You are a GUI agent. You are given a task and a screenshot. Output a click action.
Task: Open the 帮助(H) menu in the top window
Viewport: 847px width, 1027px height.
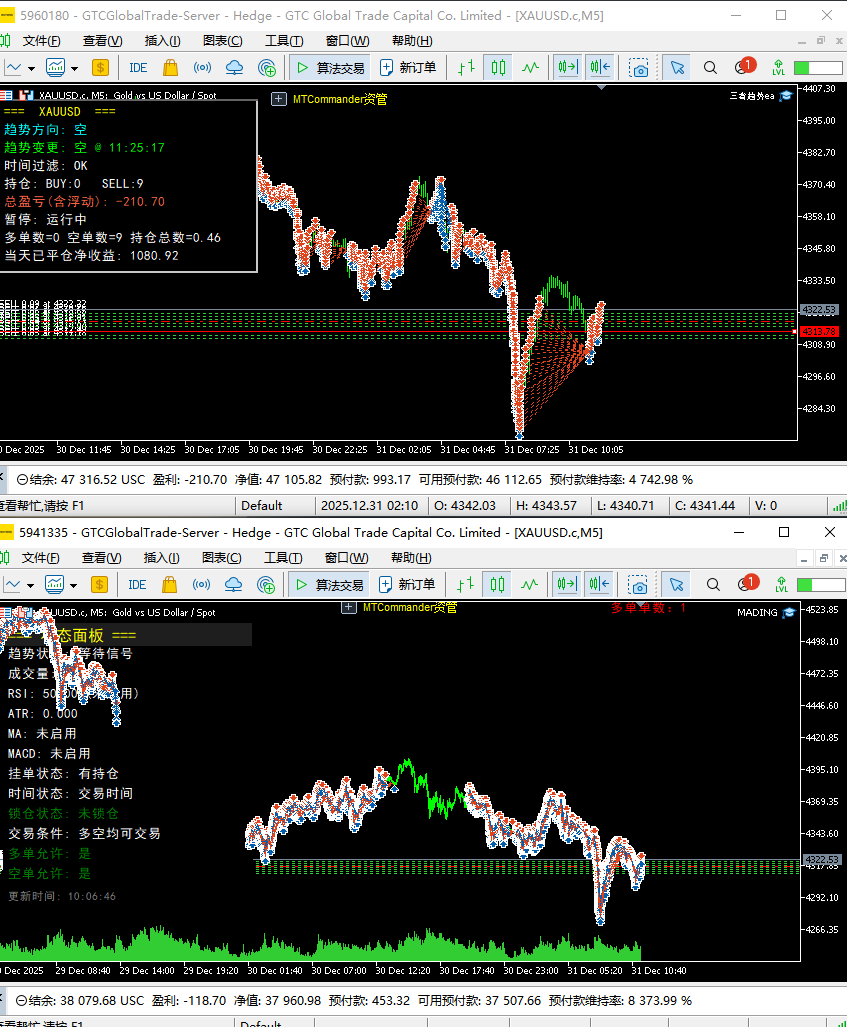click(412, 41)
